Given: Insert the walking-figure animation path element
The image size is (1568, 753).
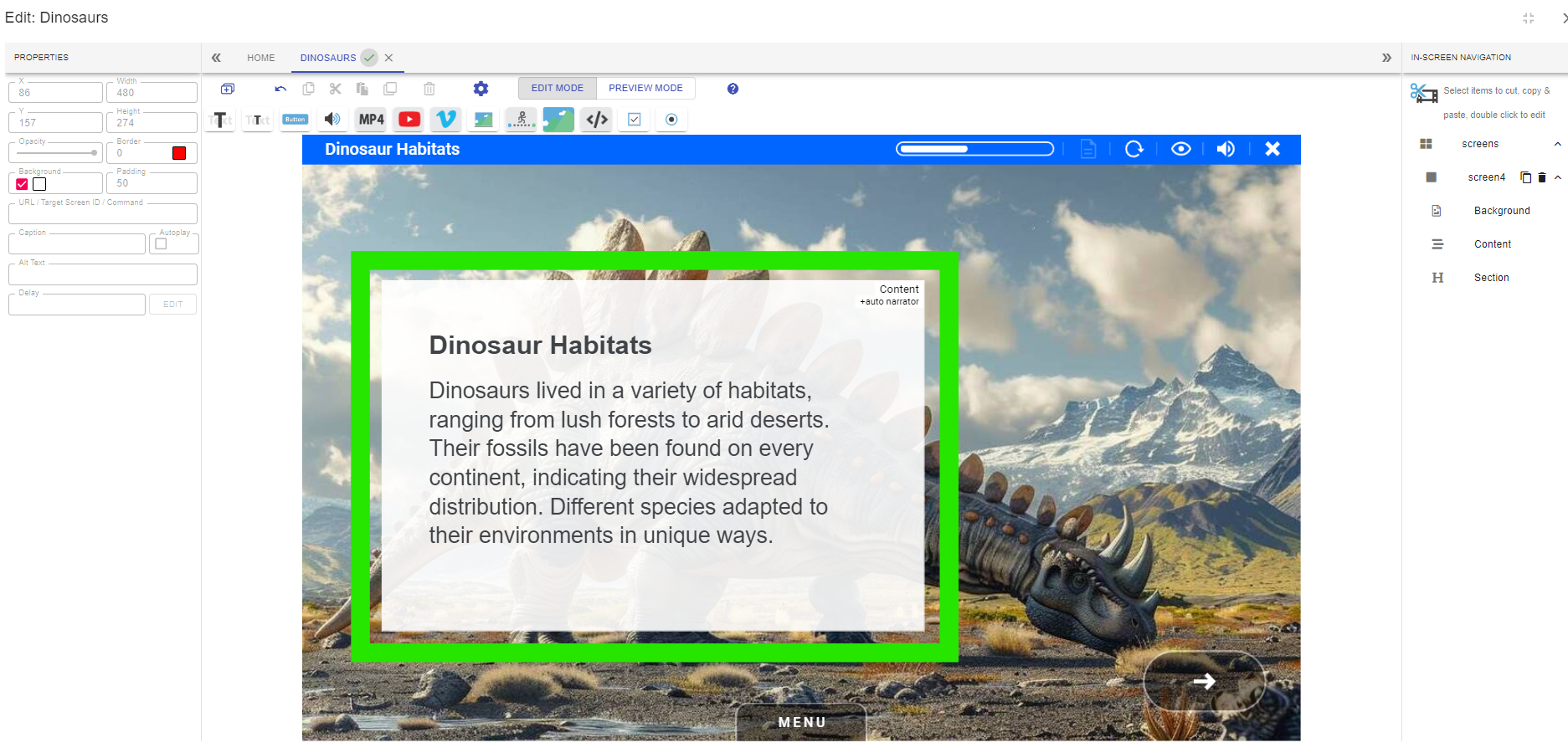Looking at the screenshot, I should click(522, 120).
